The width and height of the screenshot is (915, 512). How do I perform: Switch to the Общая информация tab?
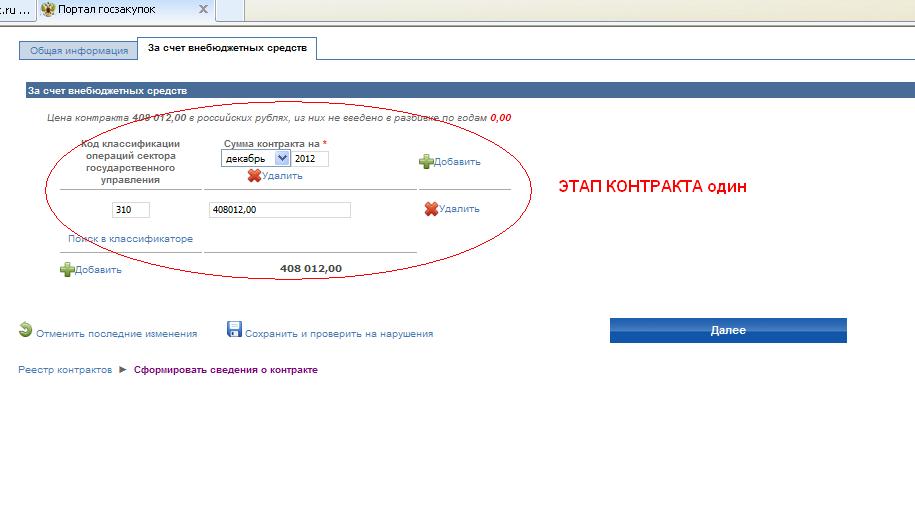[79, 50]
